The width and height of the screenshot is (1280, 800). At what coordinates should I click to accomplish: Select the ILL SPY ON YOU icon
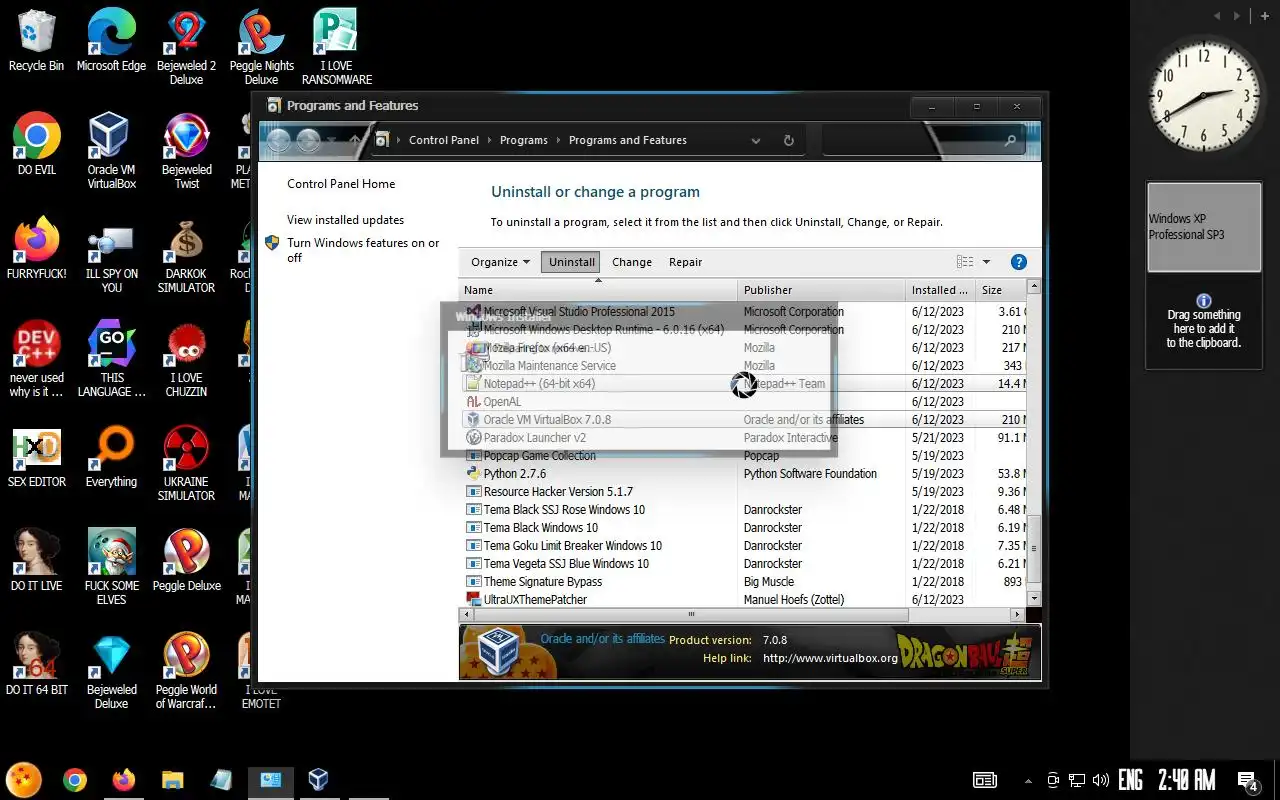(111, 255)
